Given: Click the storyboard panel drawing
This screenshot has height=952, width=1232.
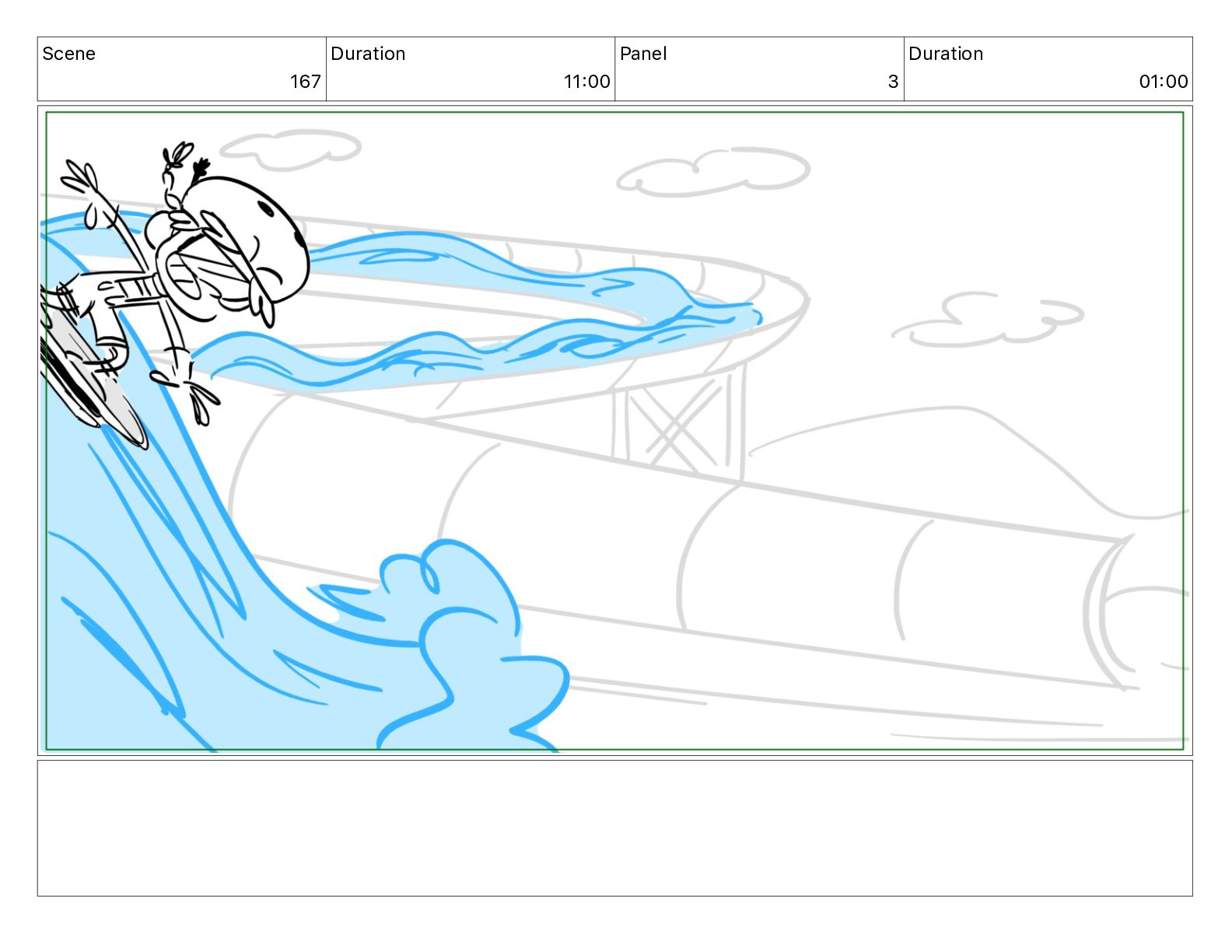Looking at the screenshot, I should pos(614,431).
